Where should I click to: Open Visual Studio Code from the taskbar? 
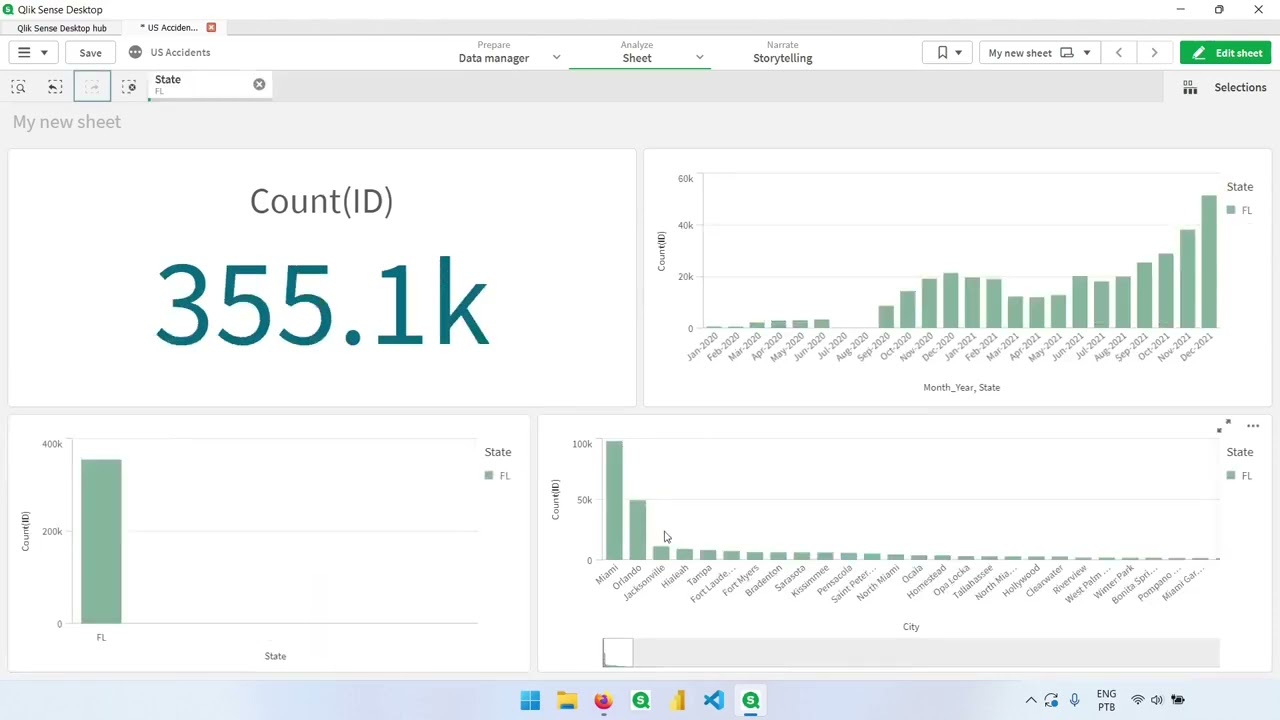[x=713, y=701]
